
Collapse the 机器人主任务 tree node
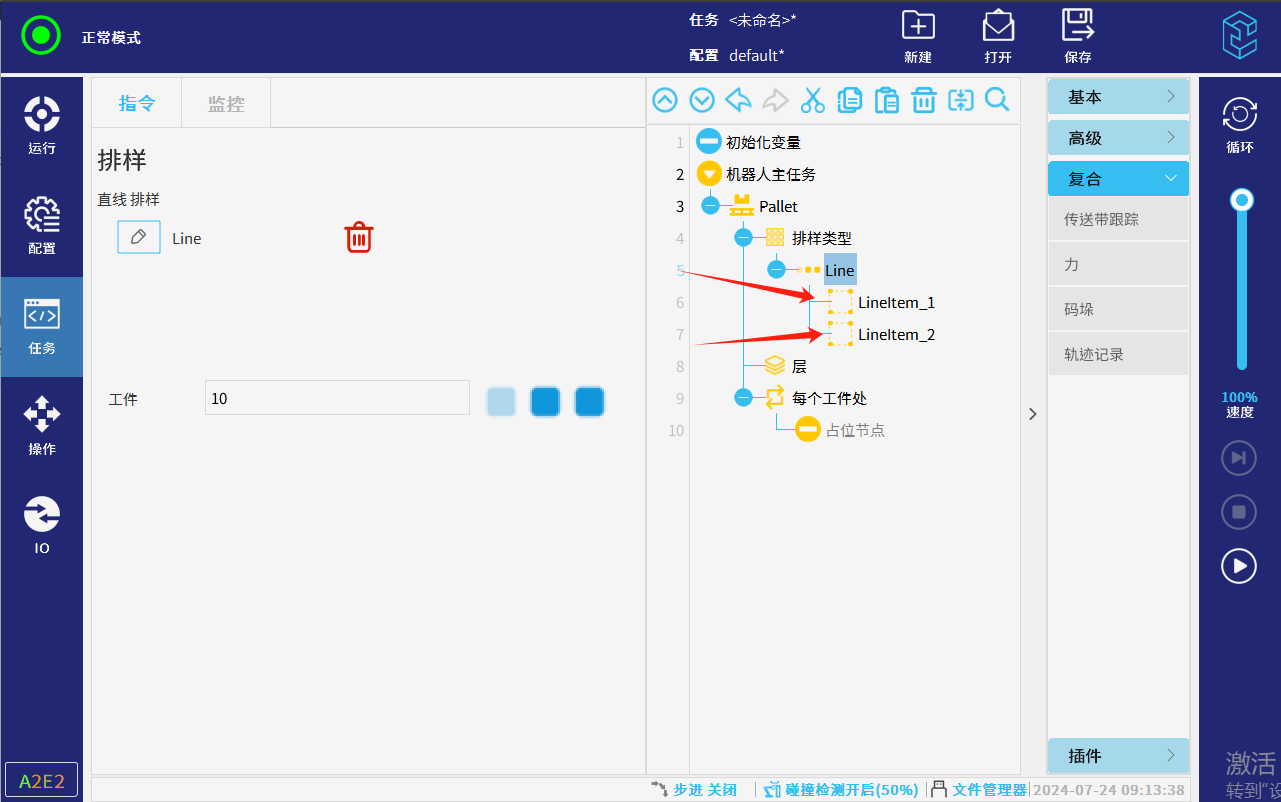(709, 174)
